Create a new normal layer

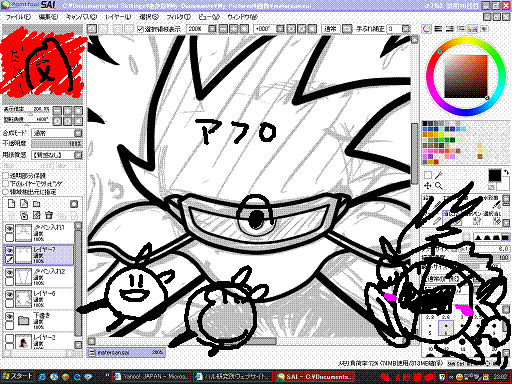pyautogui.click(x=11, y=204)
